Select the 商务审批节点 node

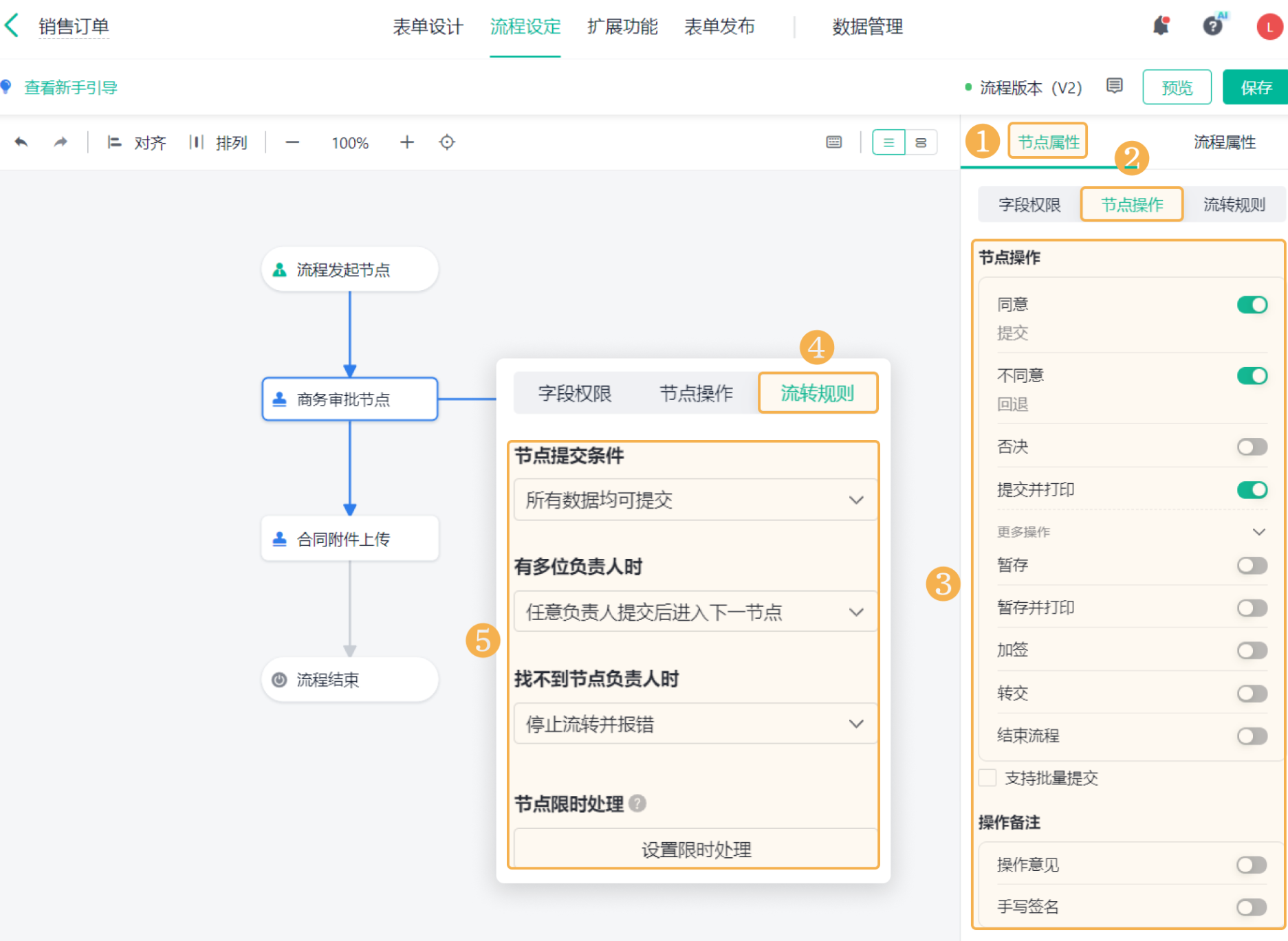coord(350,399)
